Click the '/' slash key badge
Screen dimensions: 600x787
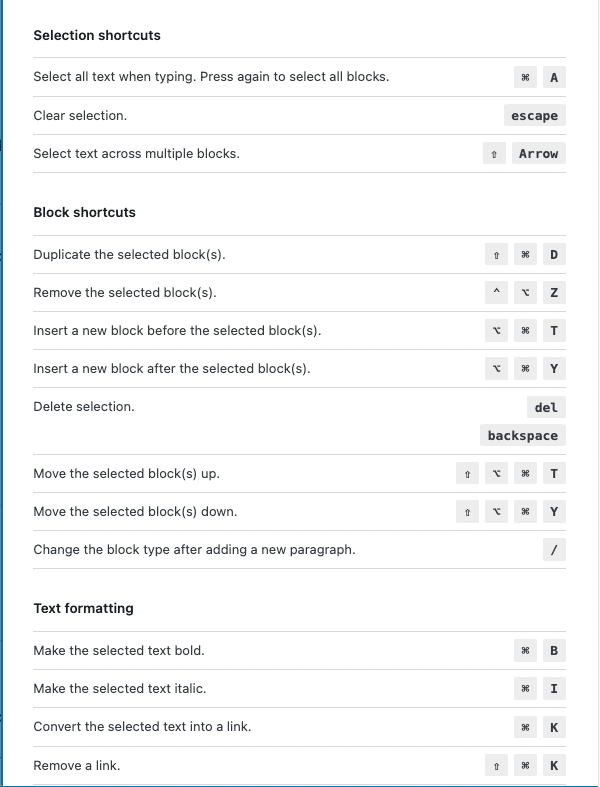tap(554, 550)
